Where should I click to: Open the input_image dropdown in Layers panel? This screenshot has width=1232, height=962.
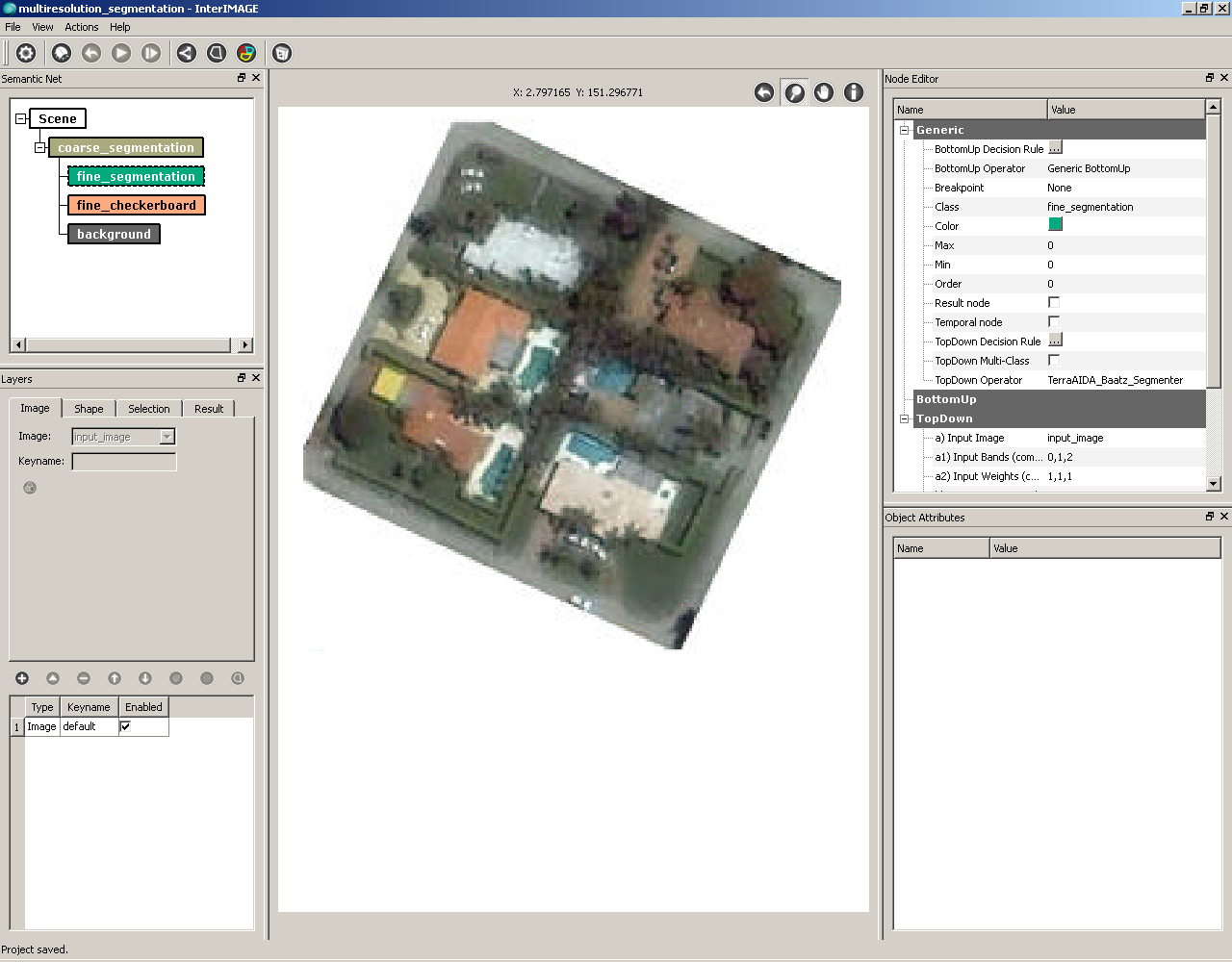(x=166, y=437)
